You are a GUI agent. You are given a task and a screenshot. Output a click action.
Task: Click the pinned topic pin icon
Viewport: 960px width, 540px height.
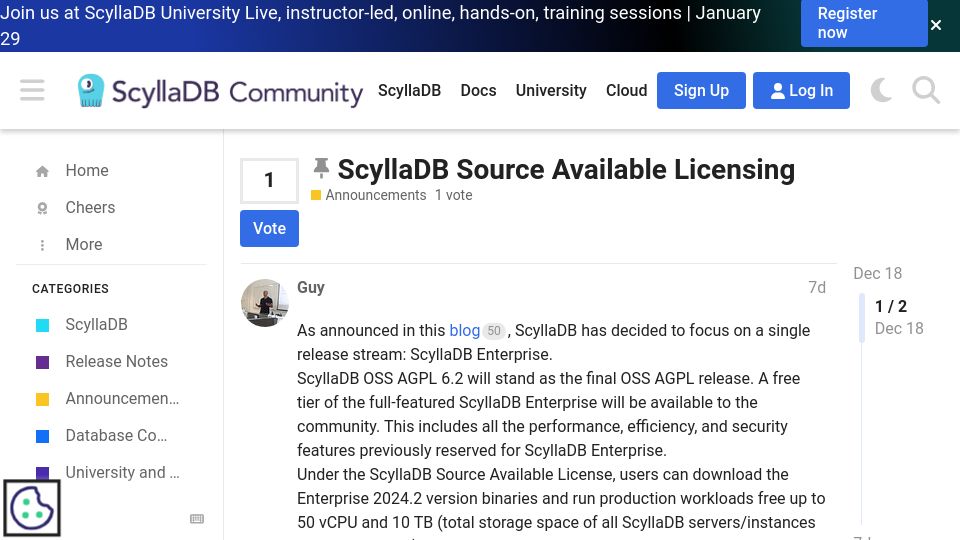[x=321, y=168]
